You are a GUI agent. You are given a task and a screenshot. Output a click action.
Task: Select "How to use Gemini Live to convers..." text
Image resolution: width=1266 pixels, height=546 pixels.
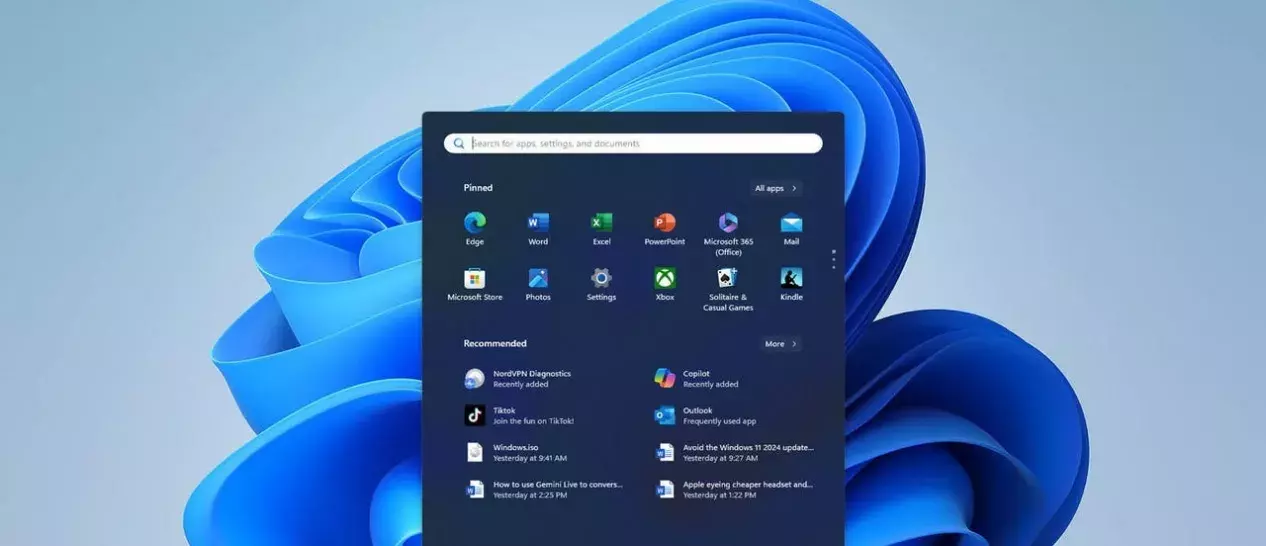(x=558, y=484)
